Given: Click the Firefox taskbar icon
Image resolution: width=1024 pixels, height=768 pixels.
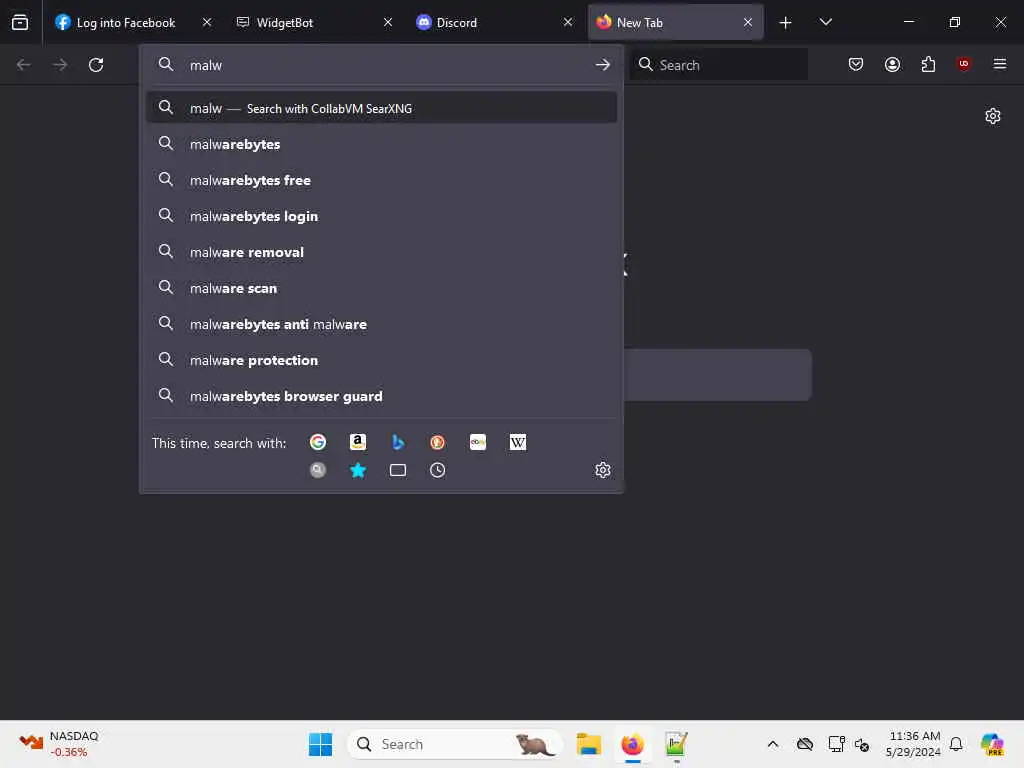Looking at the screenshot, I should (x=632, y=744).
